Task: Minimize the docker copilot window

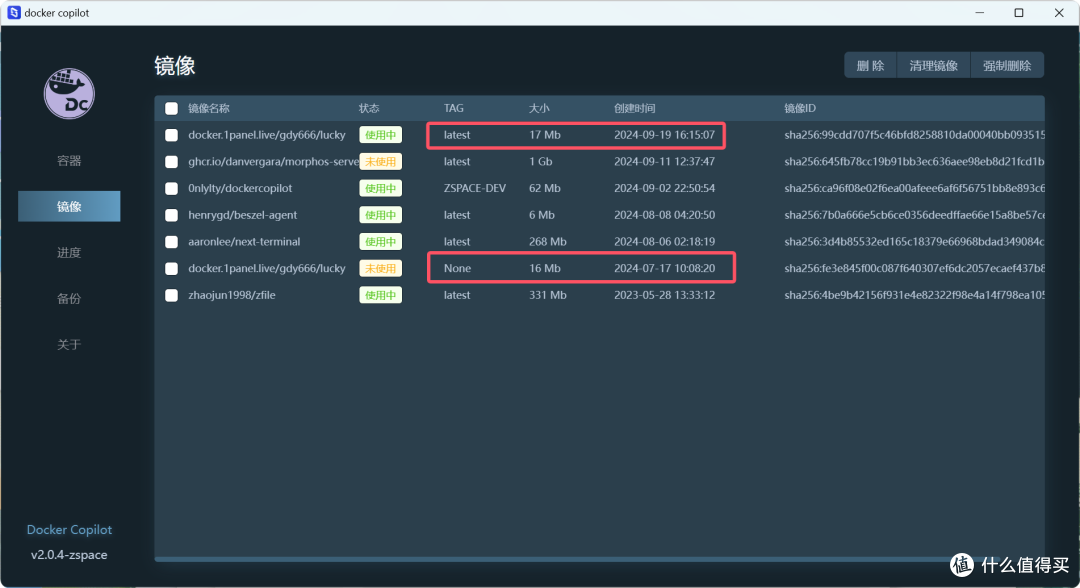Action: pos(979,12)
